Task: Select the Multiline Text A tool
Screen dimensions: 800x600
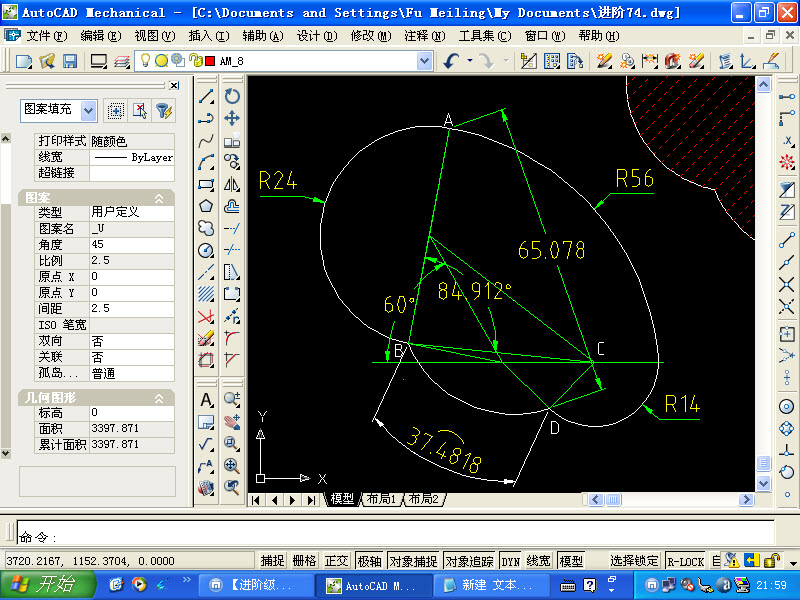Action: click(x=206, y=399)
